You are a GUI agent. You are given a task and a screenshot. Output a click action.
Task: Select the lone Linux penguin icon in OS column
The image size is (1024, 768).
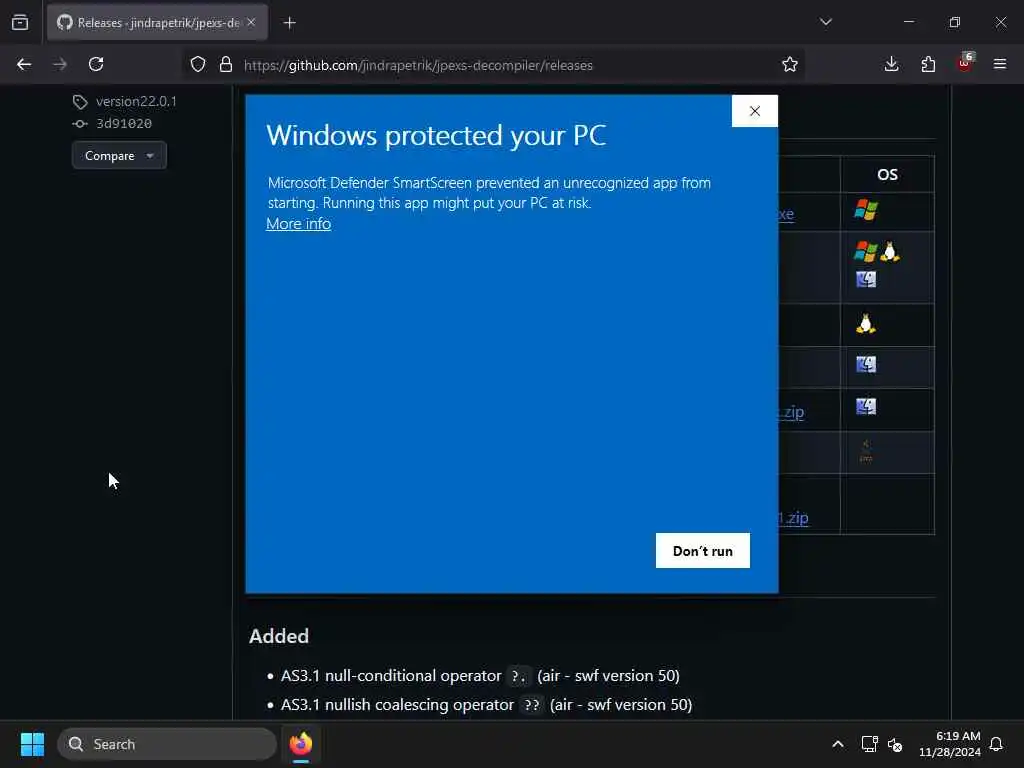tap(865, 323)
